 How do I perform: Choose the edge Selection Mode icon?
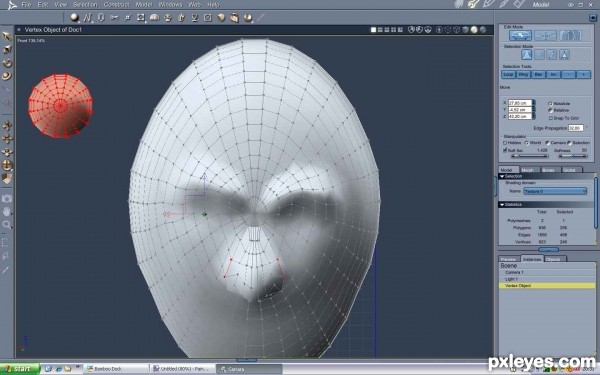(x=552, y=55)
